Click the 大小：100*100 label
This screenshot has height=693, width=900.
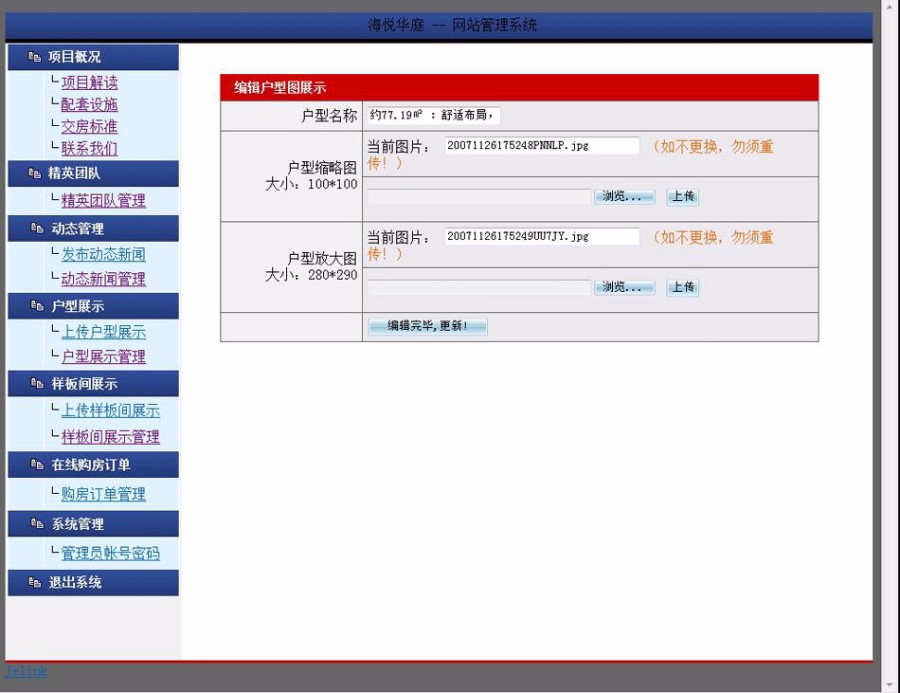pos(311,184)
